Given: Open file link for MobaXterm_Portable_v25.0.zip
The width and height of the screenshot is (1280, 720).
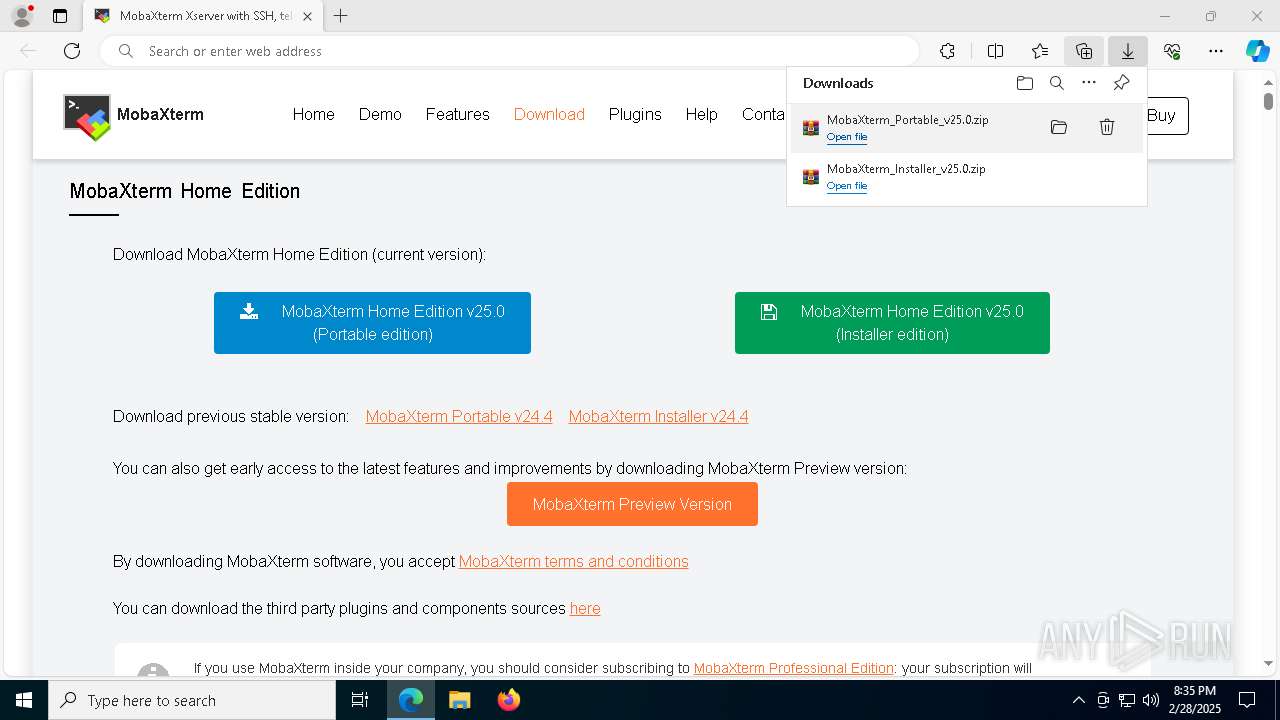Looking at the screenshot, I should click(x=847, y=137).
